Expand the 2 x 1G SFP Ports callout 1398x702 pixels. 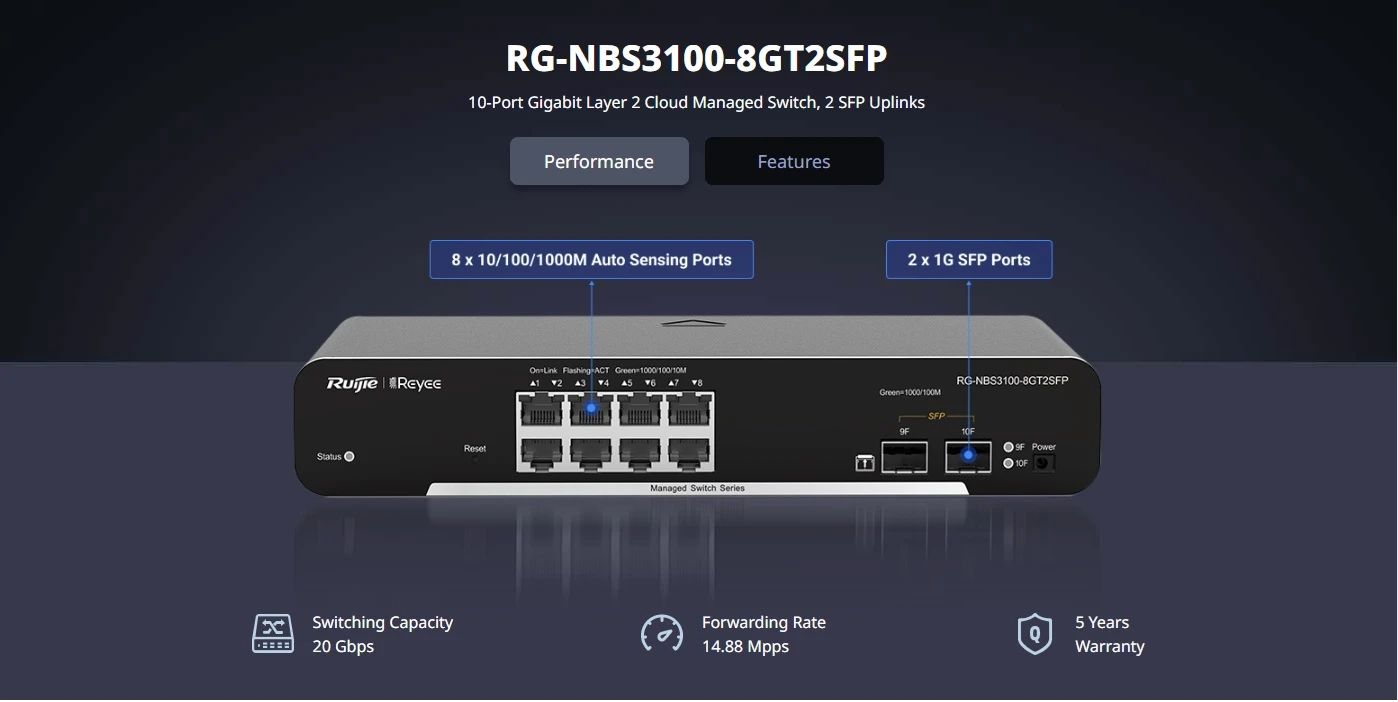[x=968, y=259]
